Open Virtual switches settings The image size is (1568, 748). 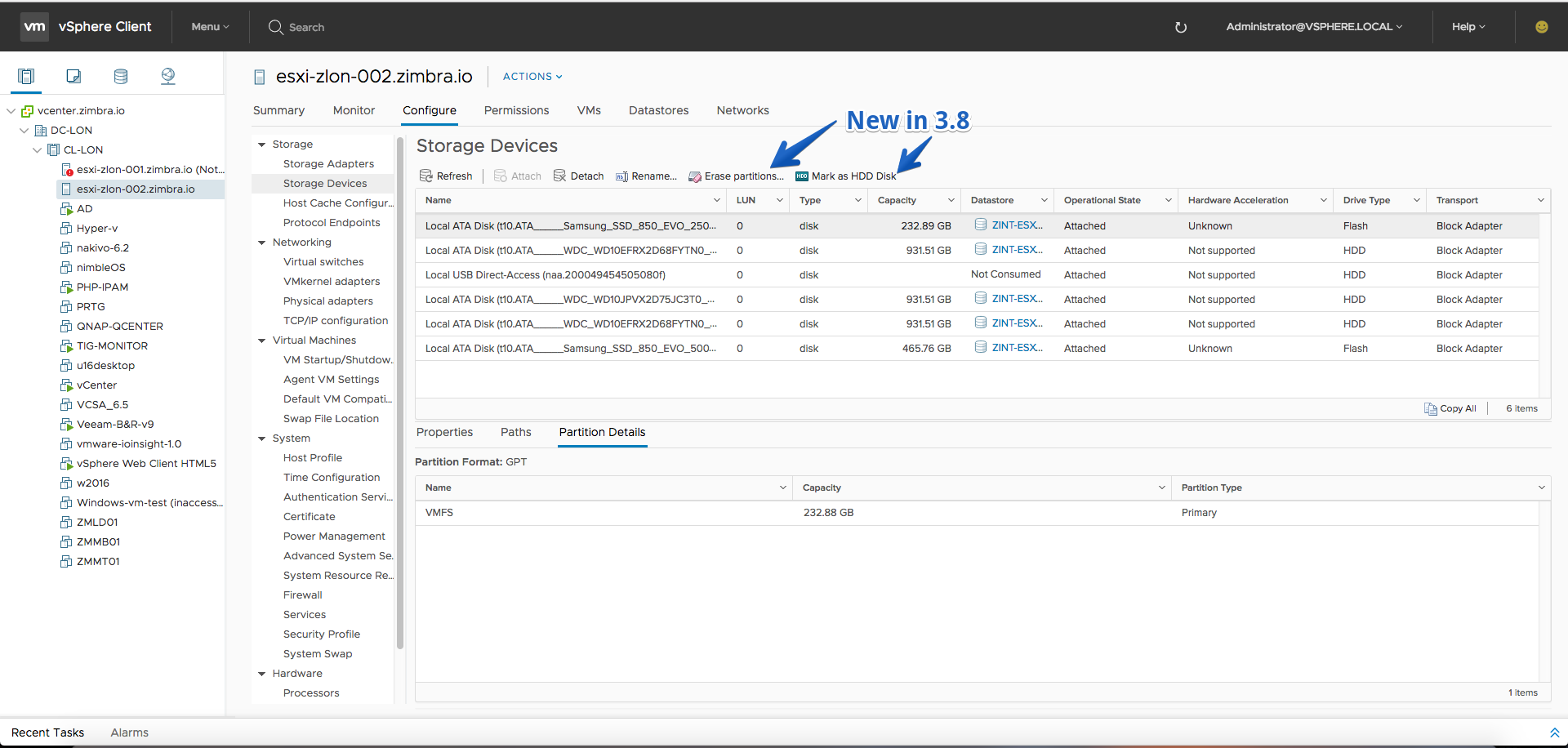point(323,262)
